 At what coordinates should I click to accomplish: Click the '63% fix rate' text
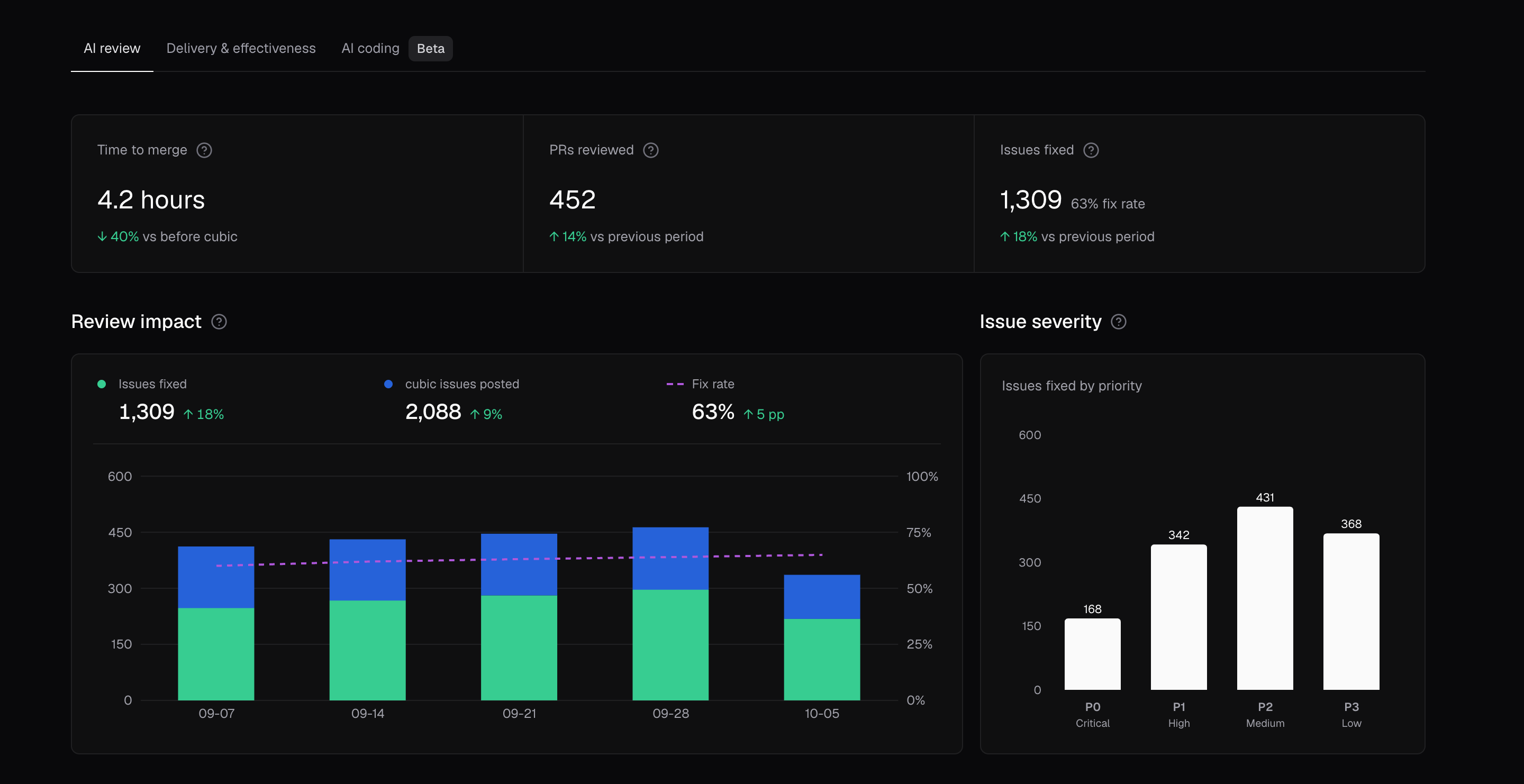(x=1108, y=204)
